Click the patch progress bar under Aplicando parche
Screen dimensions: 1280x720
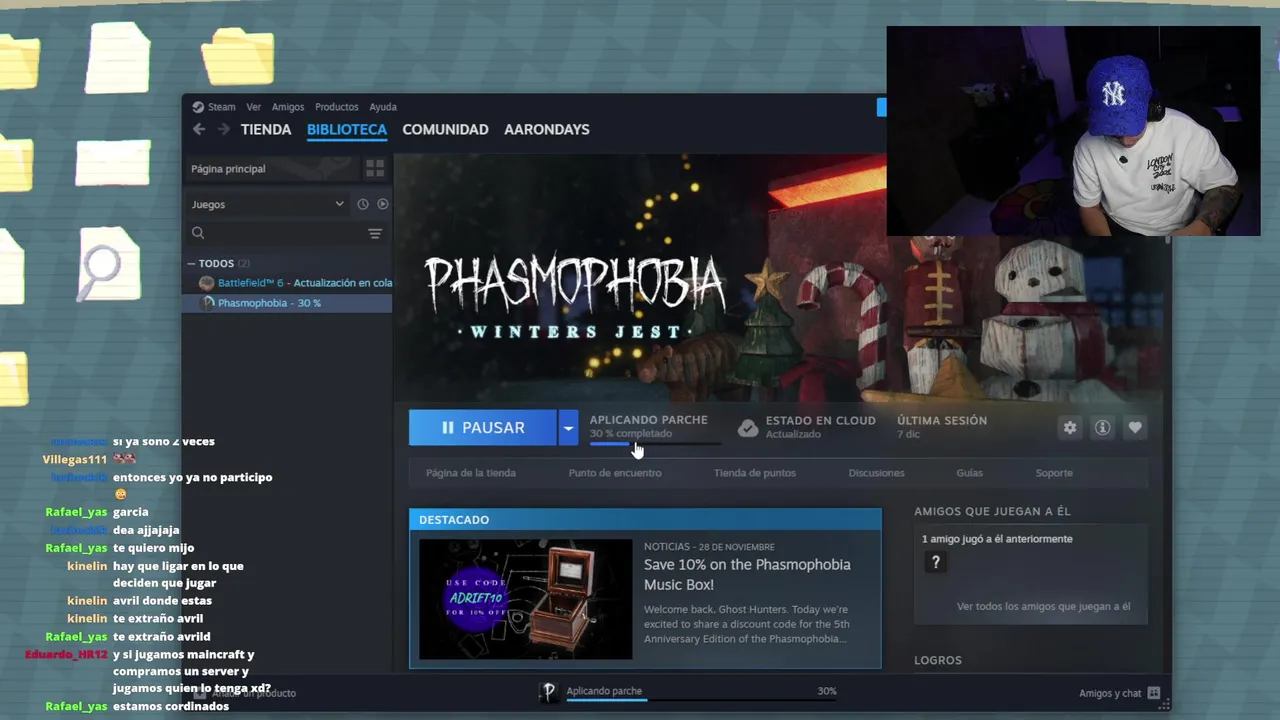tap(655, 444)
